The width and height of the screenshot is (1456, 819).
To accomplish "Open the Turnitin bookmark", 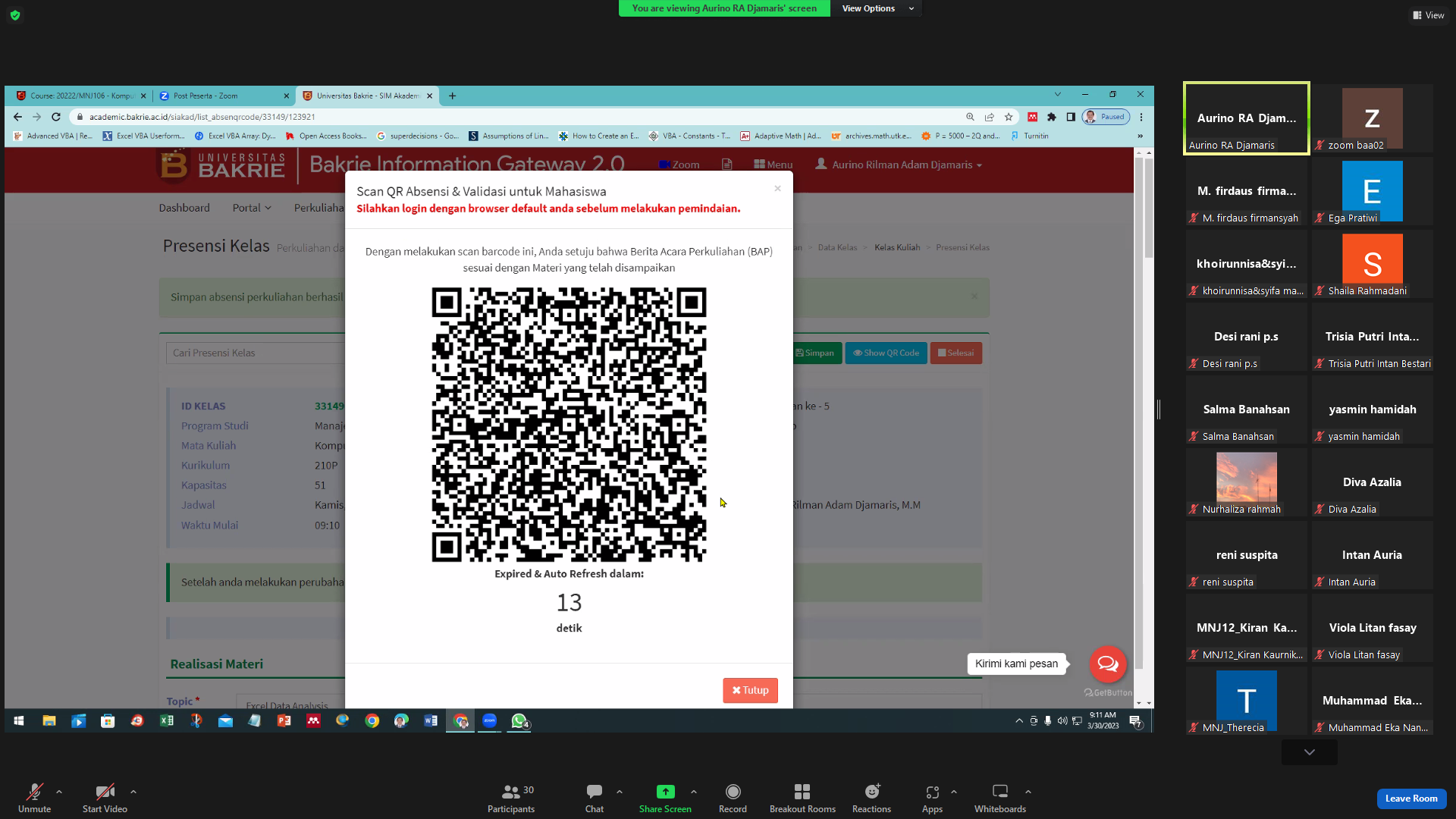I will pyautogui.click(x=1030, y=136).
